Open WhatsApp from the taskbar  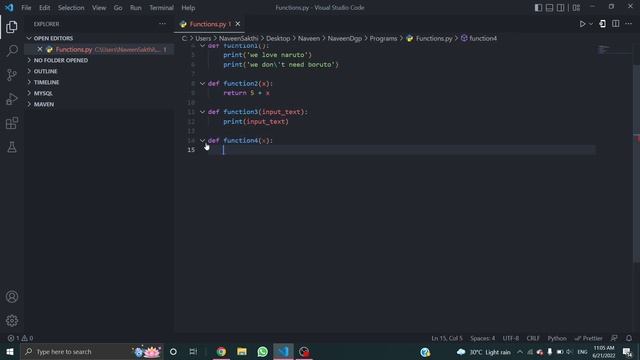point(262,351)
